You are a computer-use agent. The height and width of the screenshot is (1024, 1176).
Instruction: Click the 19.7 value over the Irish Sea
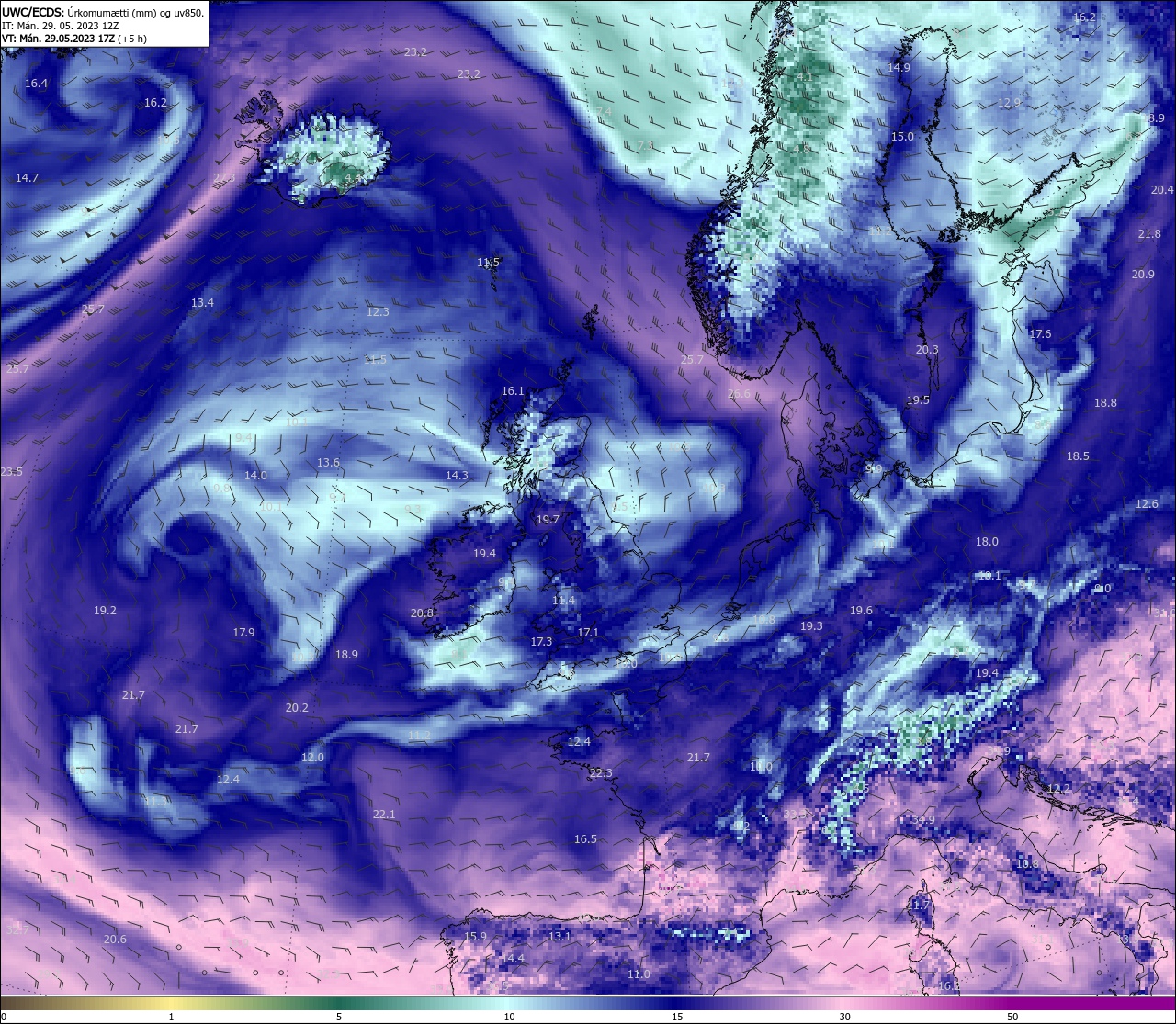548,520
